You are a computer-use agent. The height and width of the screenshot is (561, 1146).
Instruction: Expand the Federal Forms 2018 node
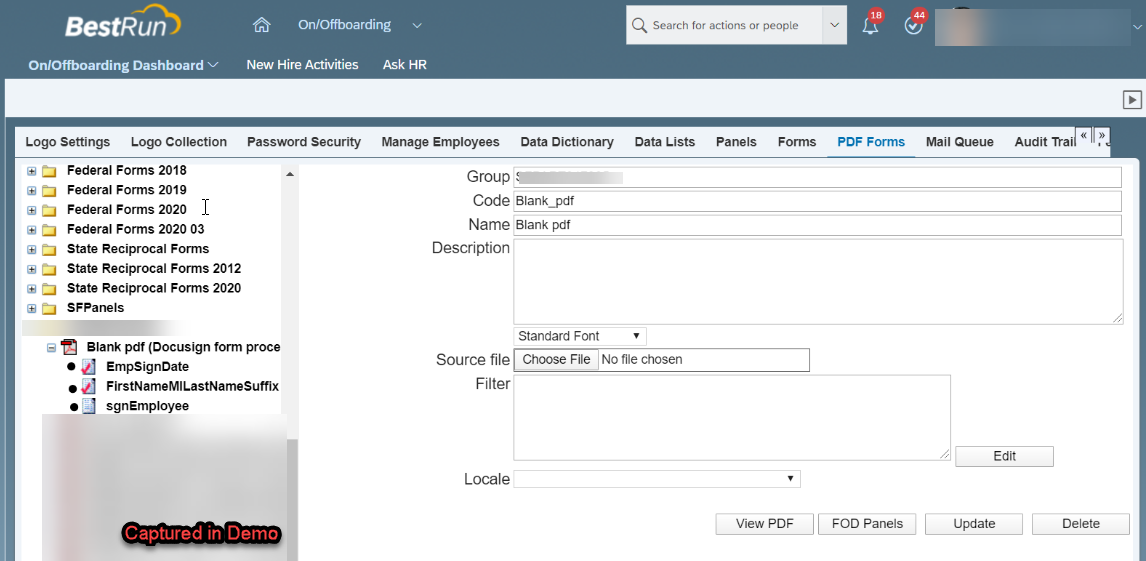pyautogui.click(x=31, y=171)
